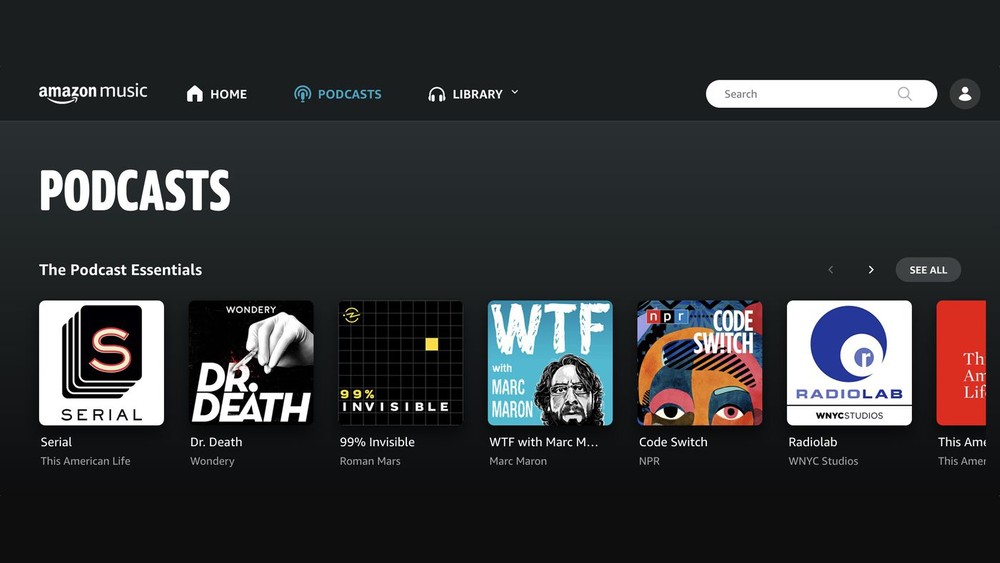Click the Serial title link
The image size is (1000, 563).
56,442
